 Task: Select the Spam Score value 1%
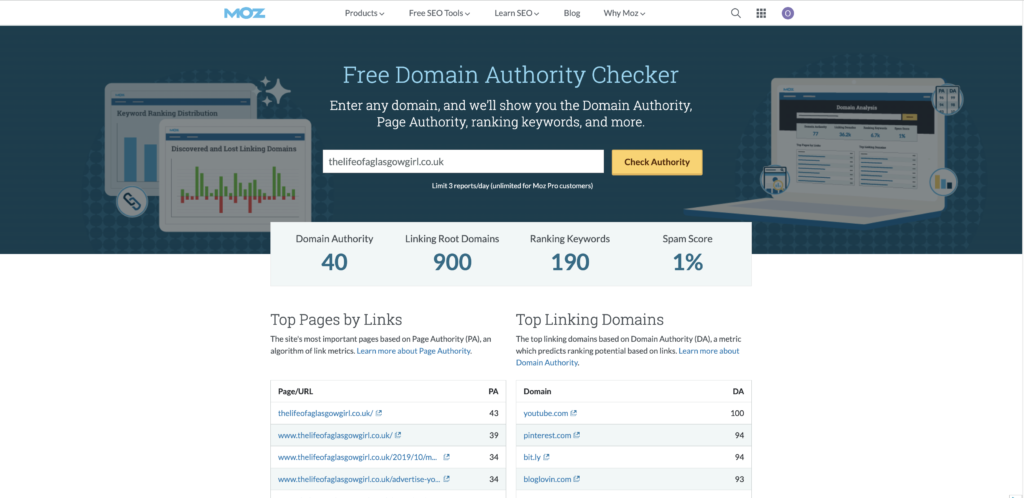[688, 262]
